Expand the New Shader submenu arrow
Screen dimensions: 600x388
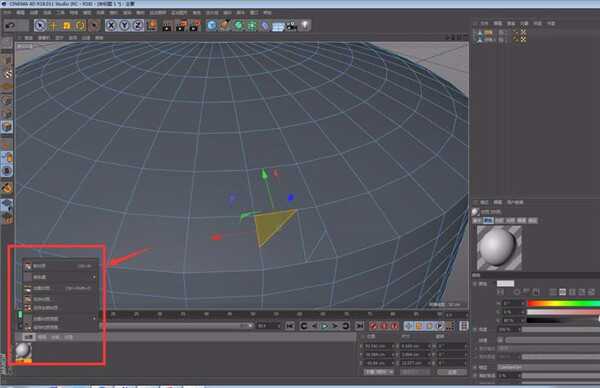(94, 277)
